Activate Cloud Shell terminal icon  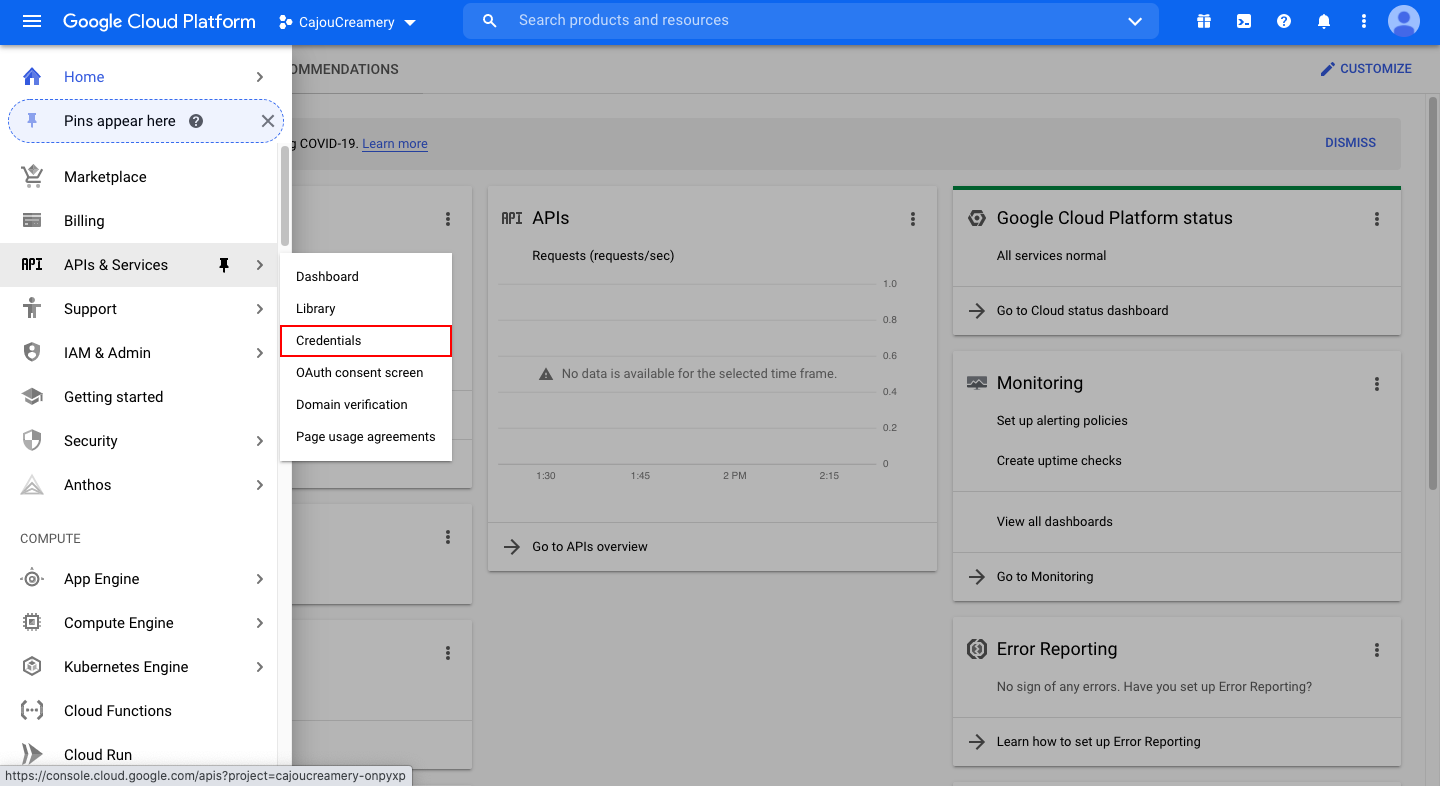[1244, 21]
